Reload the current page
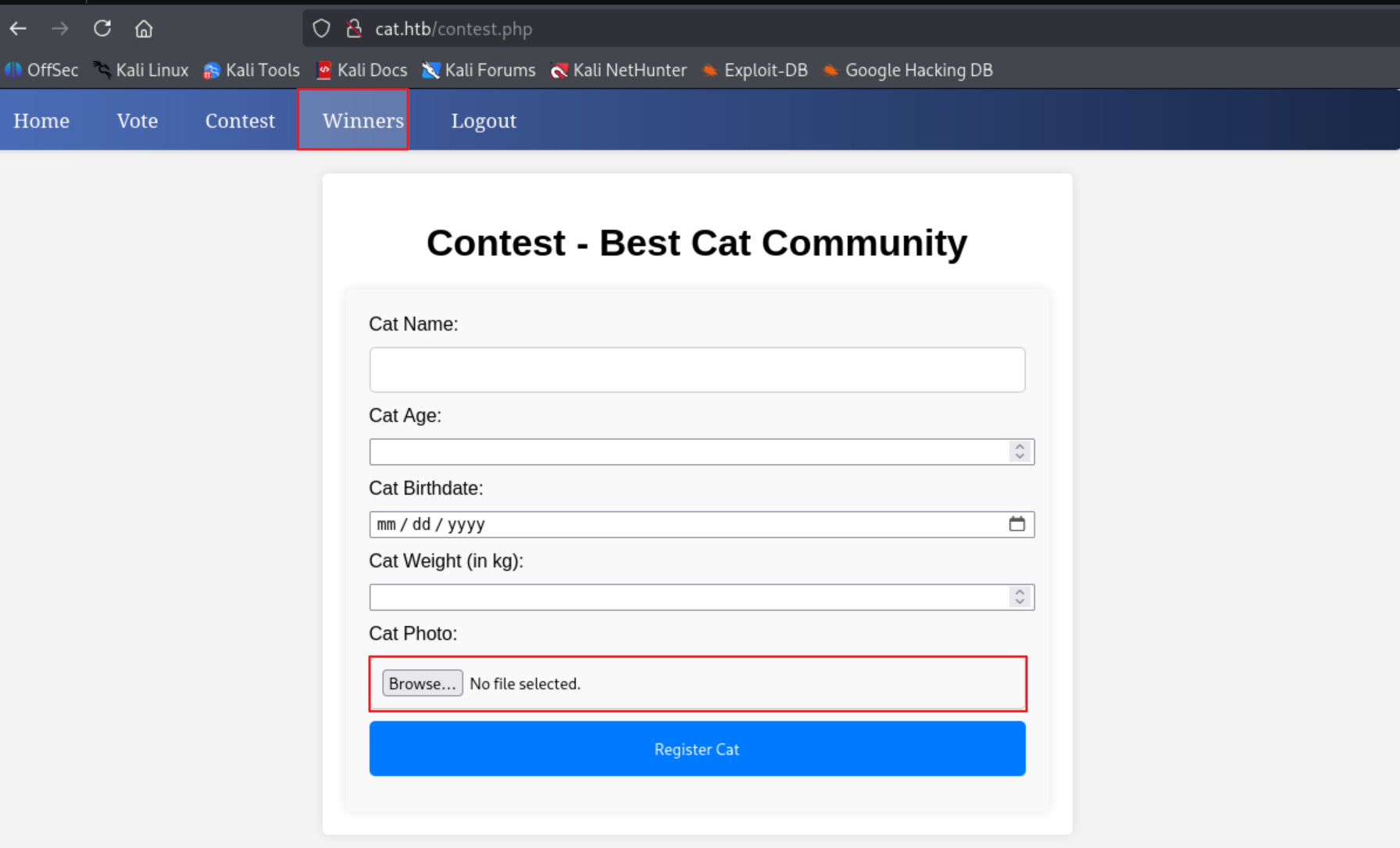1400x848 pixels. click(102, 29)
